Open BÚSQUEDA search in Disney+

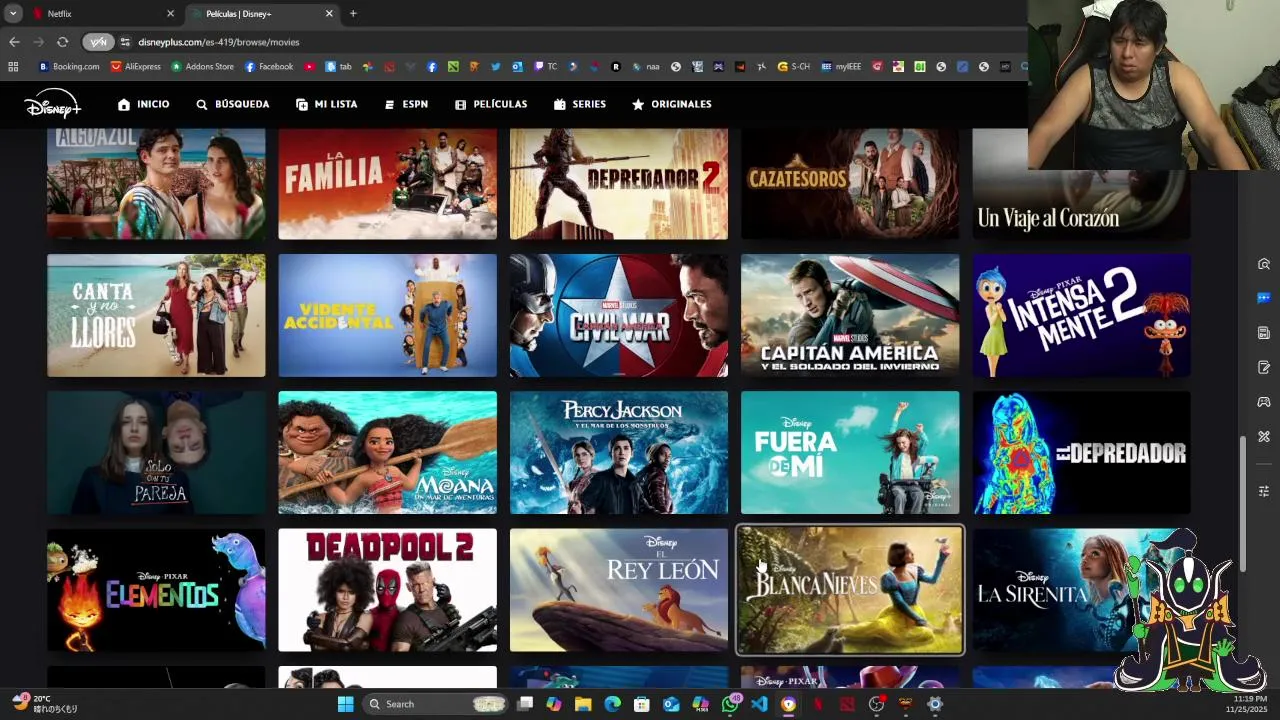(232, 104)
